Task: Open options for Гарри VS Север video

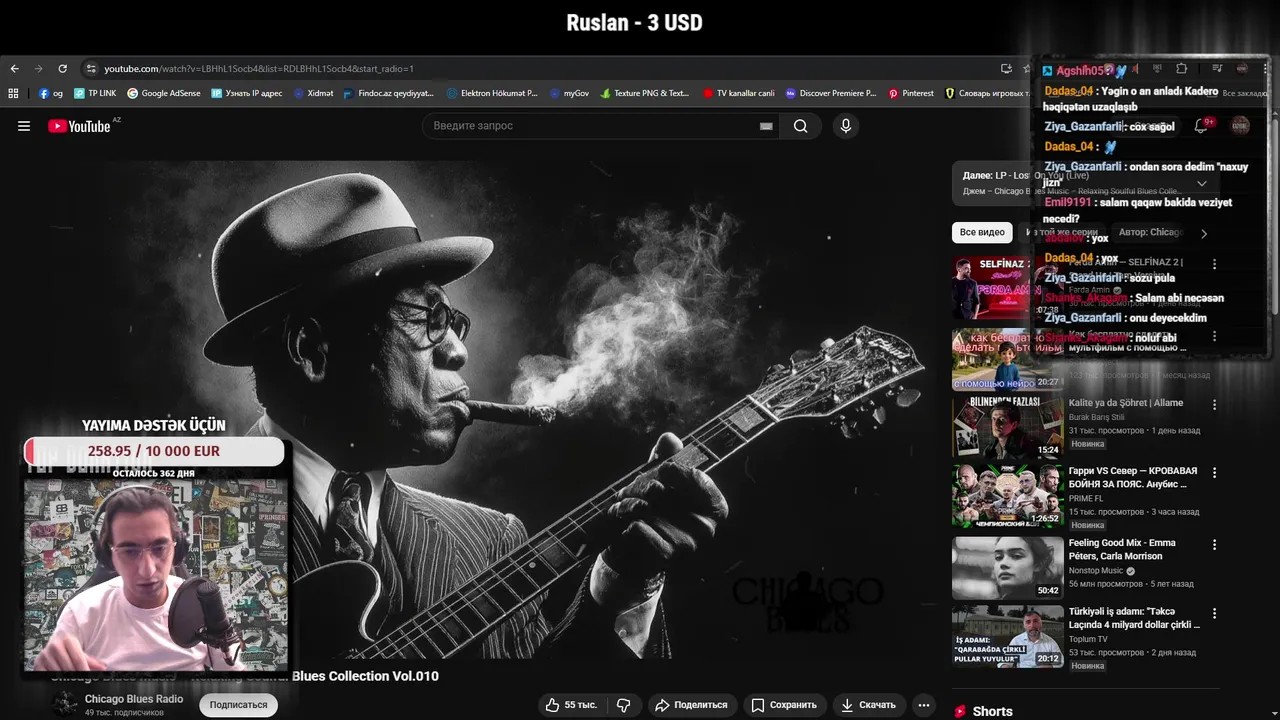Action: pyautogui.click(x=1215, y=472)
